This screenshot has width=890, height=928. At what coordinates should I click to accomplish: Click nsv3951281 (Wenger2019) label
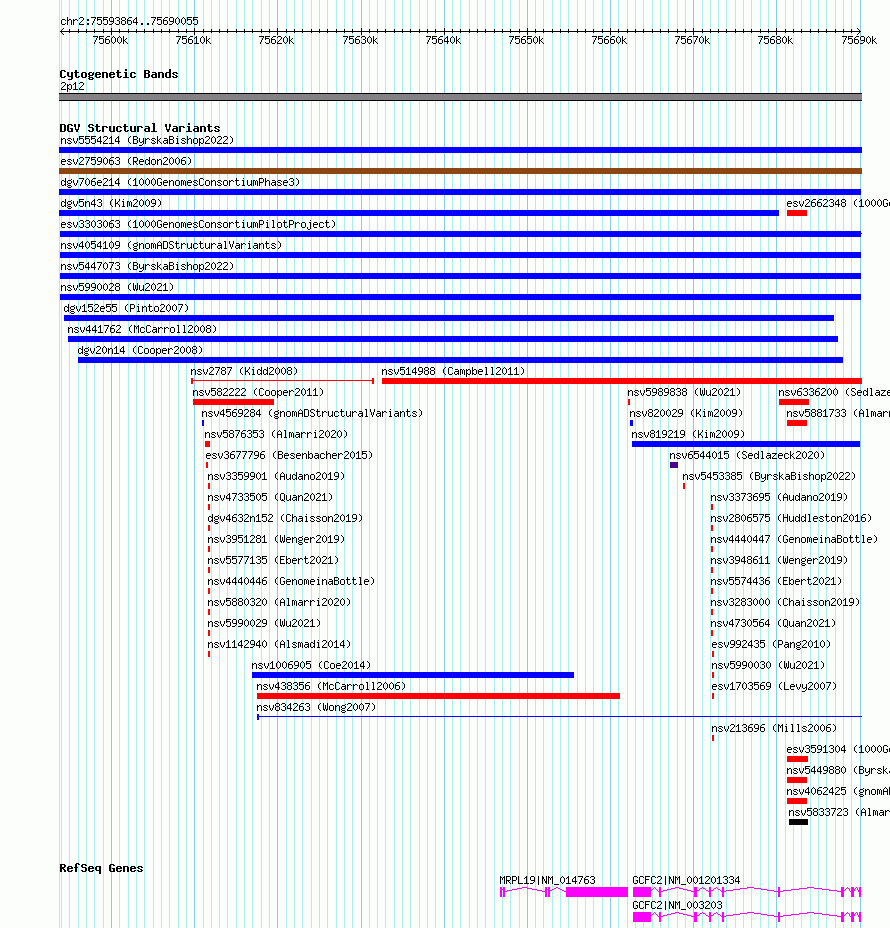tap(276, 539)
